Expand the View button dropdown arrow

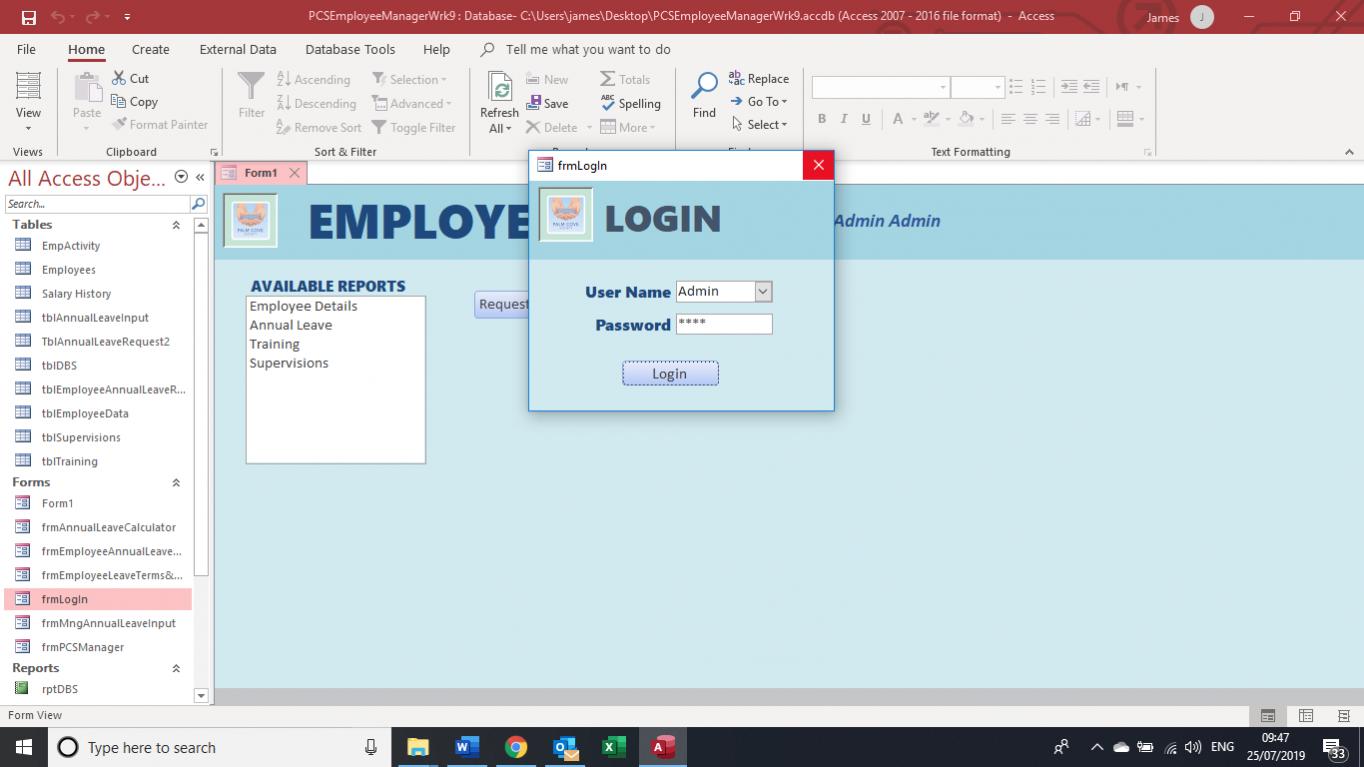click(28, 128)
